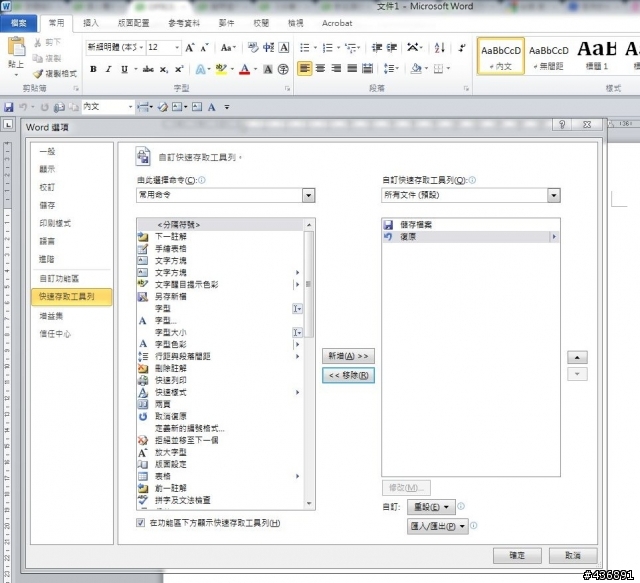The width and height of the screenshot is (640, 583).
Task: Apply Underline formatting icon
Action: 124,69
